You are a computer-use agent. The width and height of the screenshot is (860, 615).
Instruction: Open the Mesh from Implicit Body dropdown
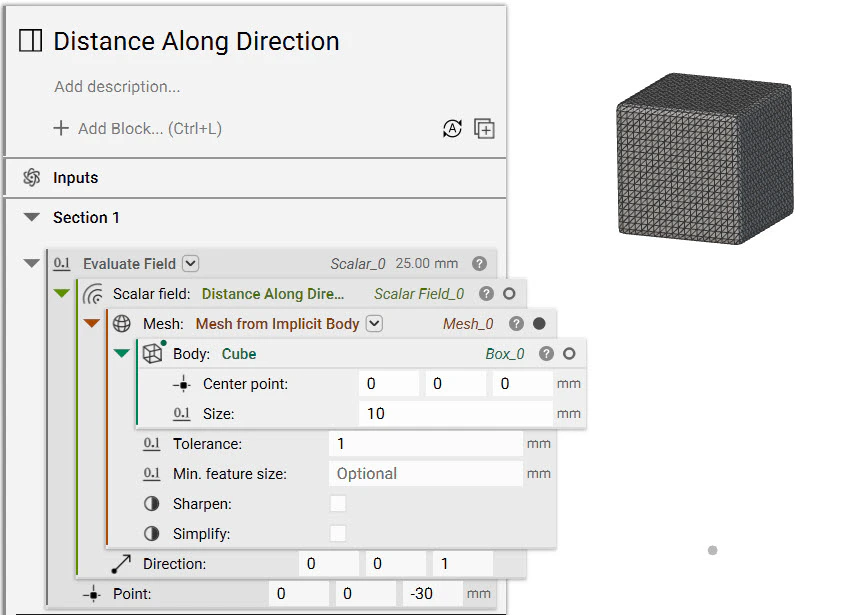(375, 324)
